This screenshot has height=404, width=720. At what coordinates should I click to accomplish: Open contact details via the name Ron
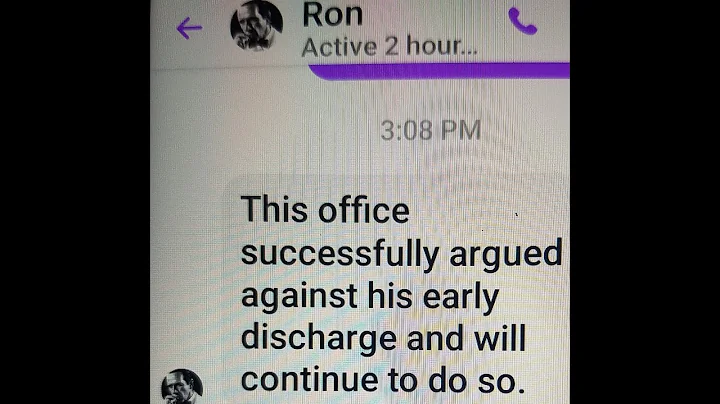(x=333, y=15)
